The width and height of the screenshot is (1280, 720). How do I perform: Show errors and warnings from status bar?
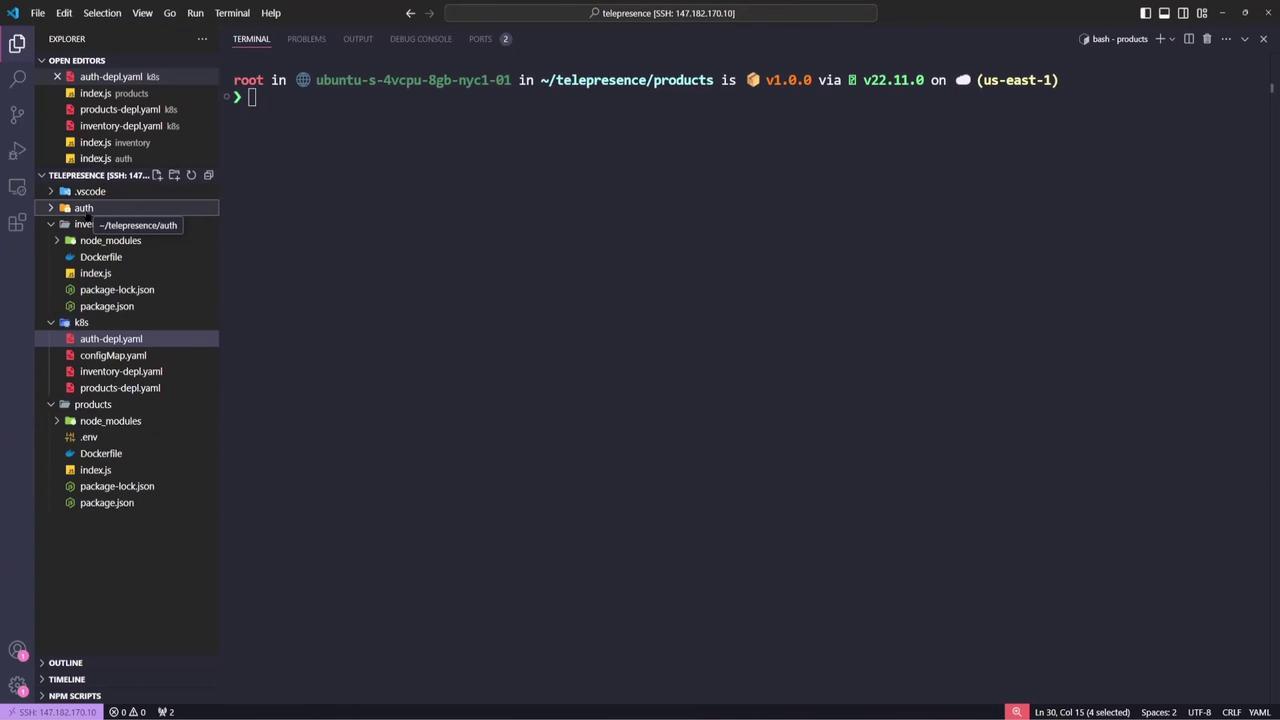(x=128, y=712)
